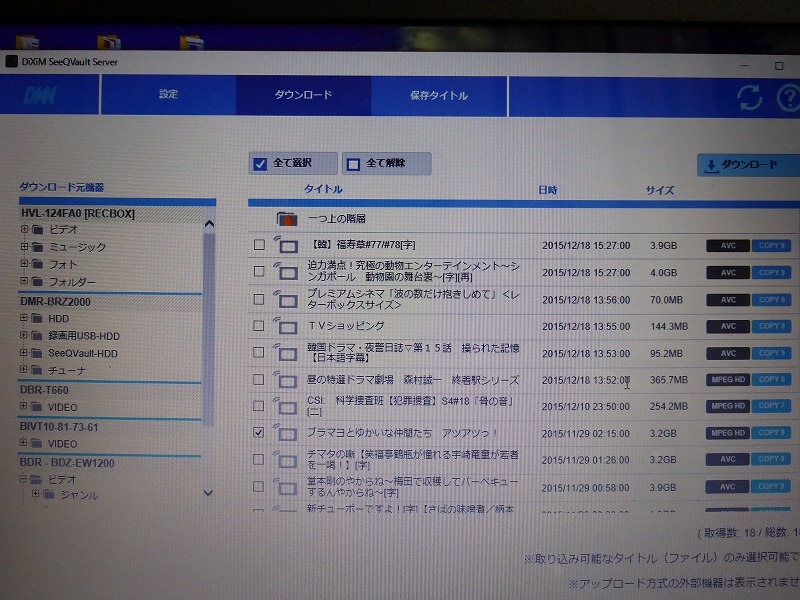Open the third desktop folder icon behind the window
Screen dimensions: 800x600
point(192,42)
